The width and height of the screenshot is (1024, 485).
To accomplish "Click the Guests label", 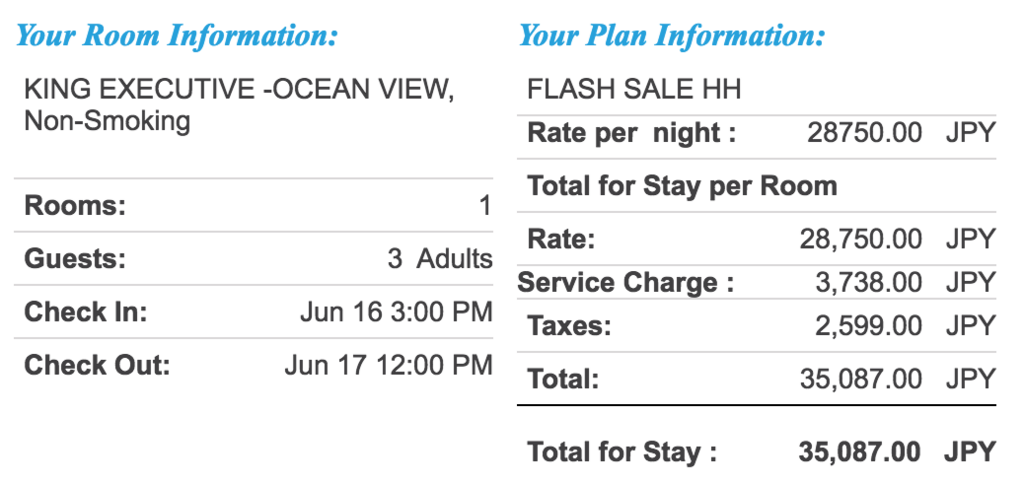I will (x=75, y=259).
